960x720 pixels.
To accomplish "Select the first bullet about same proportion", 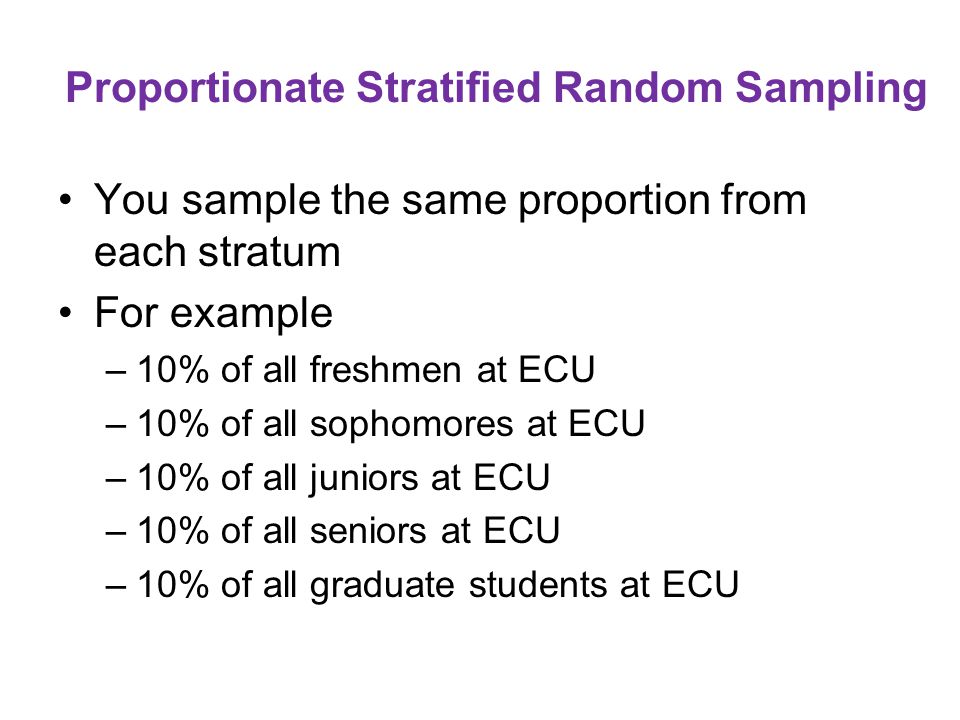I will (450, 225).
